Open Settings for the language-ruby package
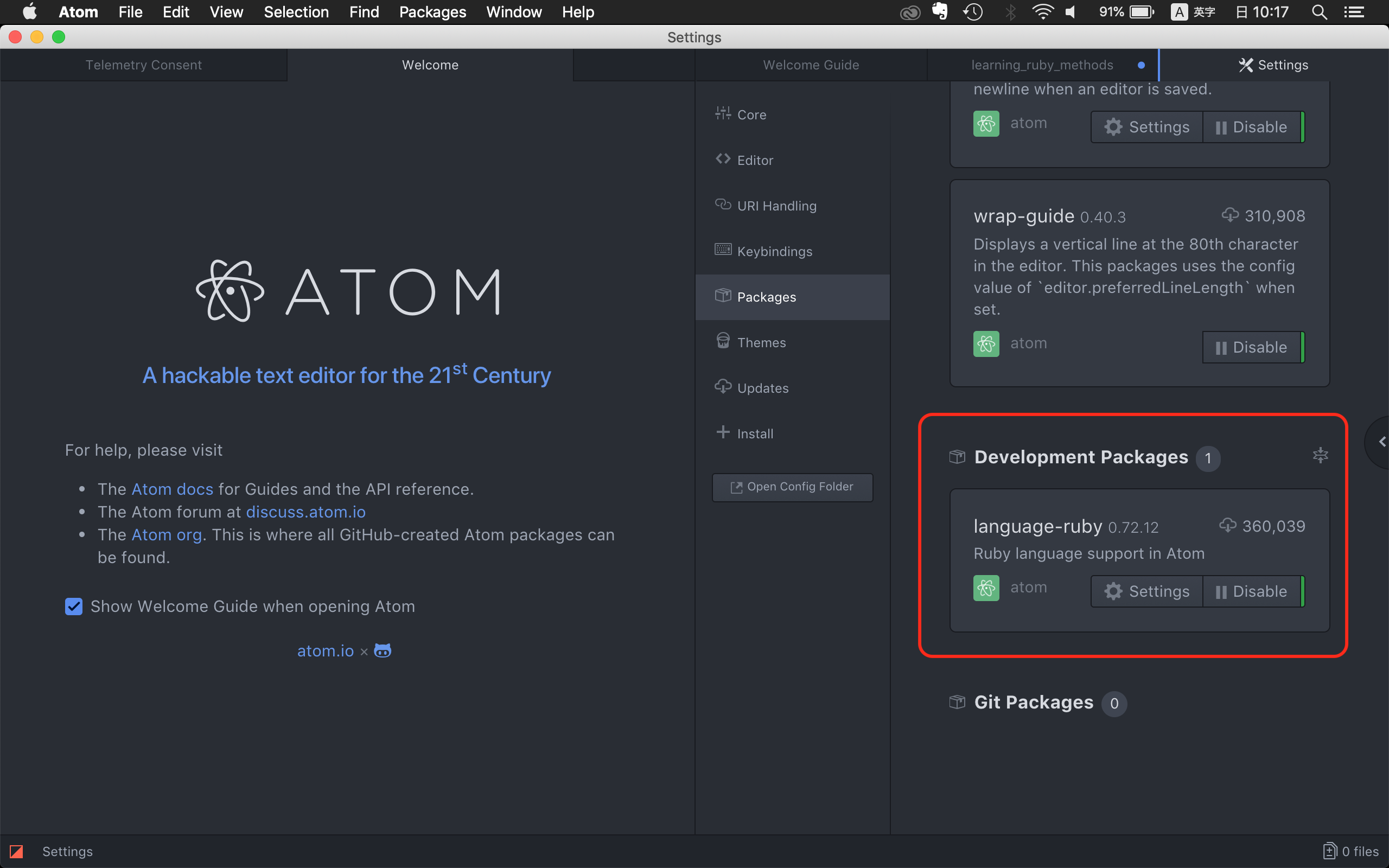Screen dimensions: 1389x868 1146,591
